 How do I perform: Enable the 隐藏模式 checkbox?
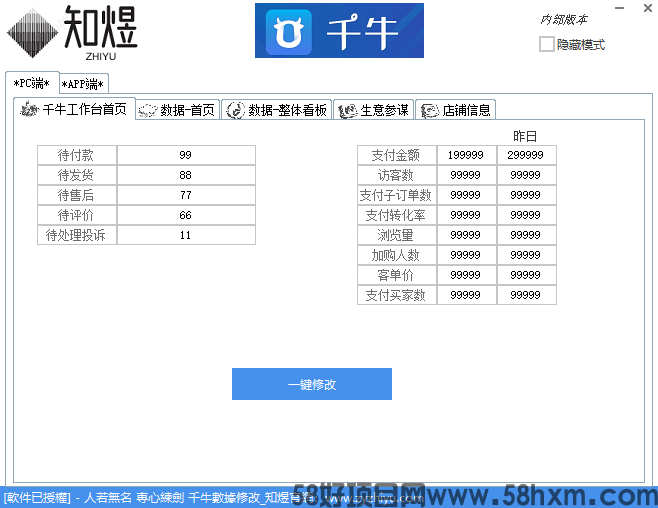(x=546, y=44)
